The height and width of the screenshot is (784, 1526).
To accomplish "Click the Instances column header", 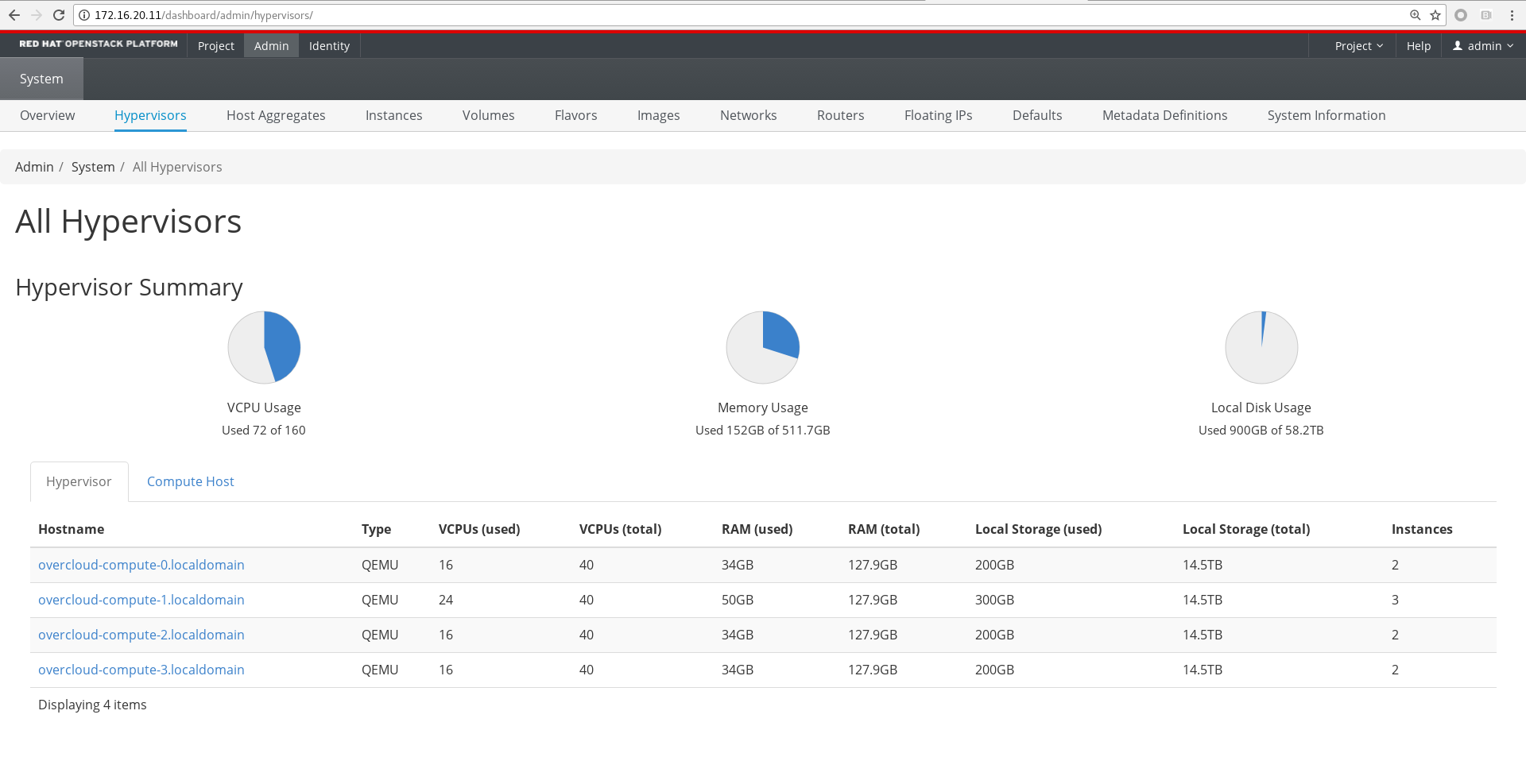I will [1422, 529].
